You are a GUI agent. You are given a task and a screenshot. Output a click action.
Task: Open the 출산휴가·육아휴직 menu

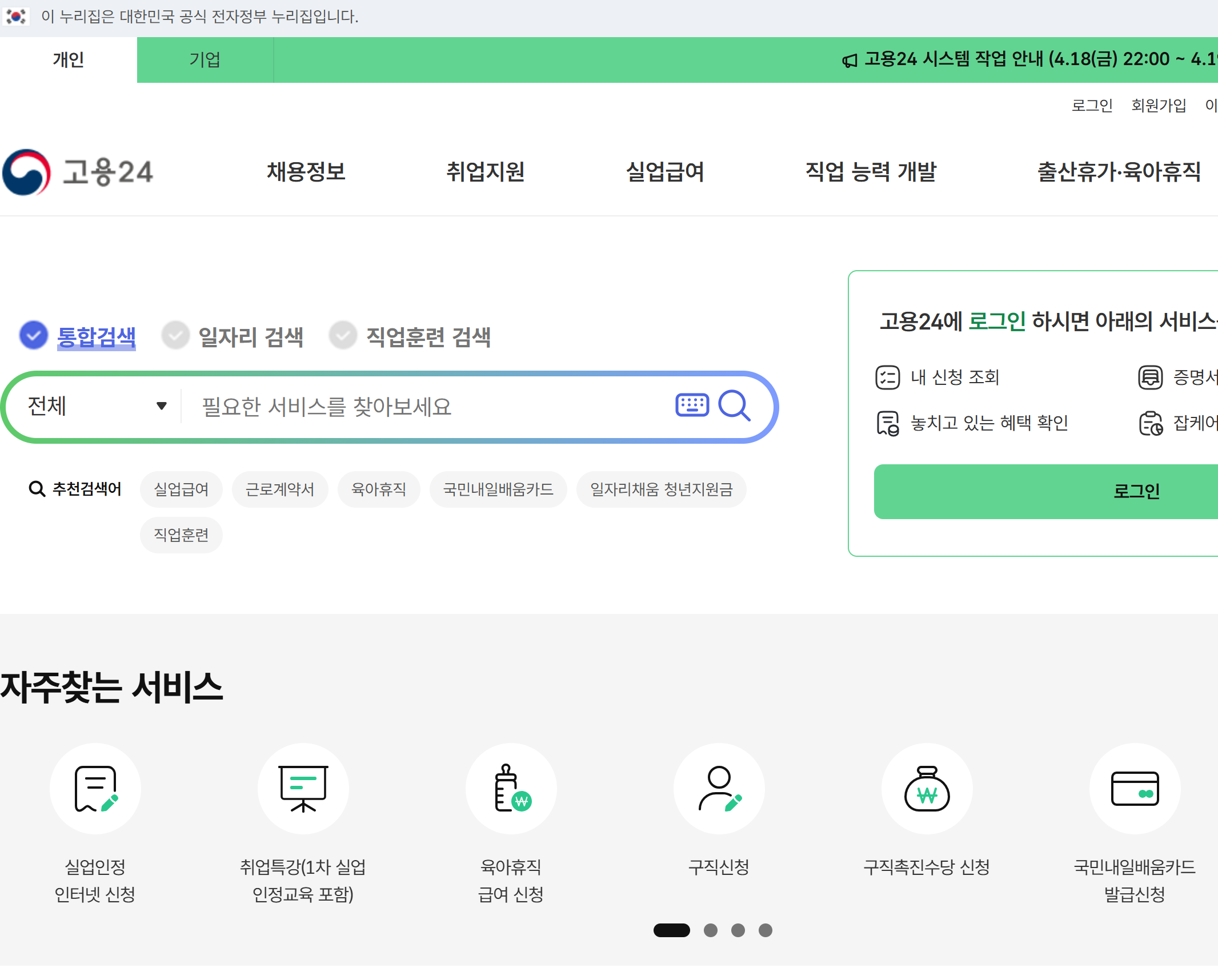(1119, 172)
